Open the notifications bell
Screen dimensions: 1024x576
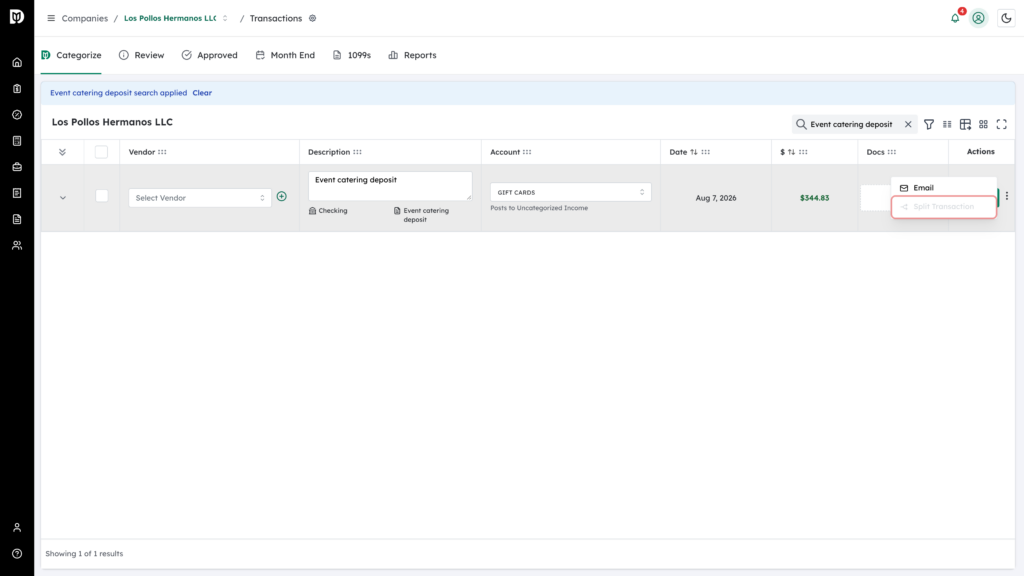tap(955, 18)
